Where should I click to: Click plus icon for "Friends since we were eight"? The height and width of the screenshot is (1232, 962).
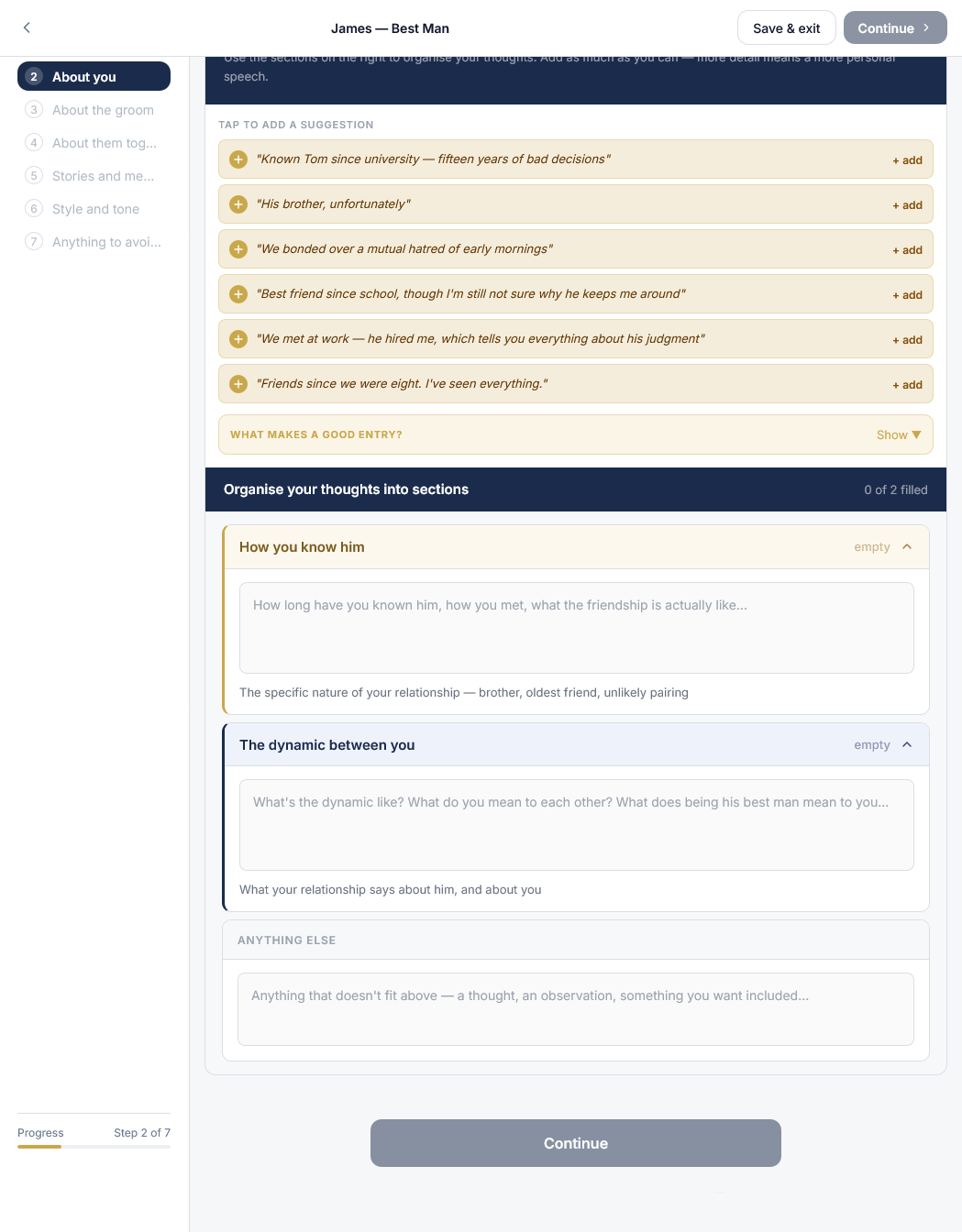pyautogui.click(x=238, y=384)
